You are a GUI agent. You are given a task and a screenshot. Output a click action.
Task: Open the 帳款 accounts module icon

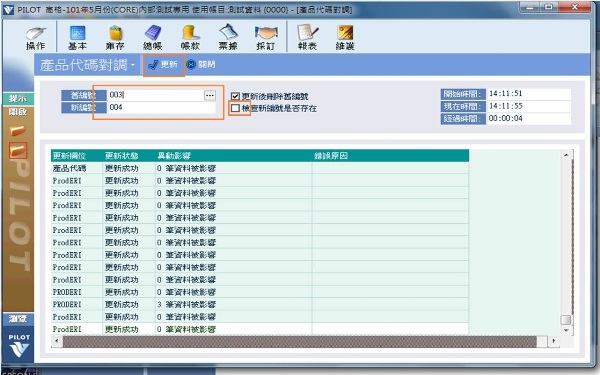point(190,38)
